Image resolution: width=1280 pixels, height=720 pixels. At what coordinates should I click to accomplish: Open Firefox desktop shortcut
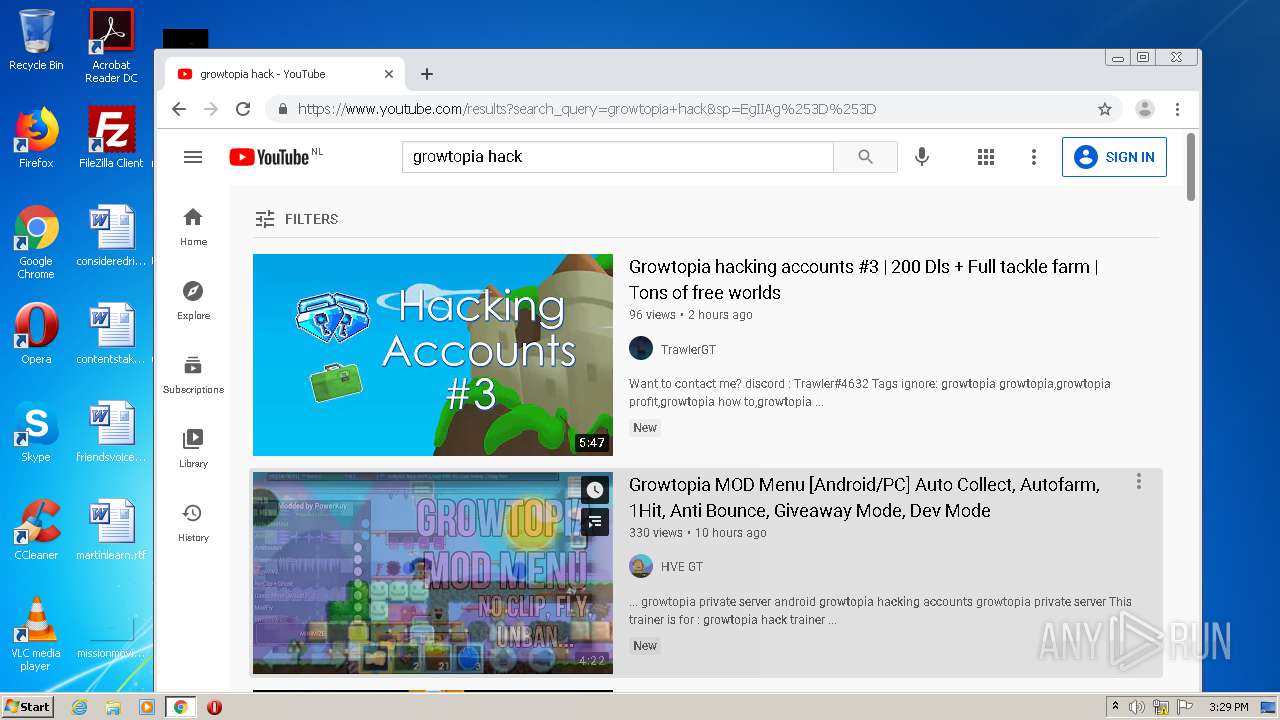point(36,138)
